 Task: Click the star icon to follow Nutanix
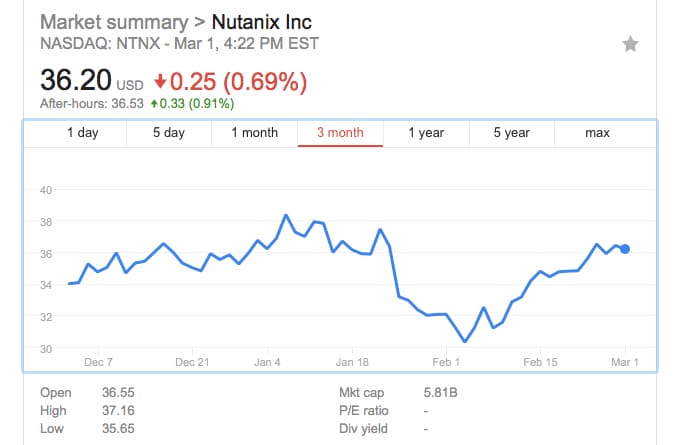coord(630,44)
